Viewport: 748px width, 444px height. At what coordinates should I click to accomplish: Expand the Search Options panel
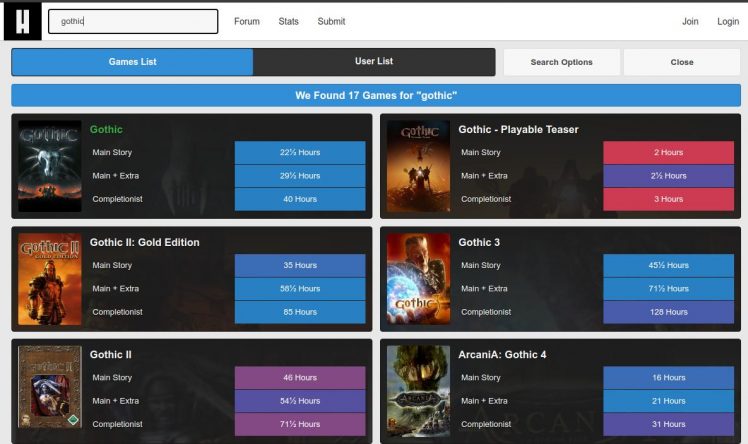pyautogui.click(x=561, y=62)
